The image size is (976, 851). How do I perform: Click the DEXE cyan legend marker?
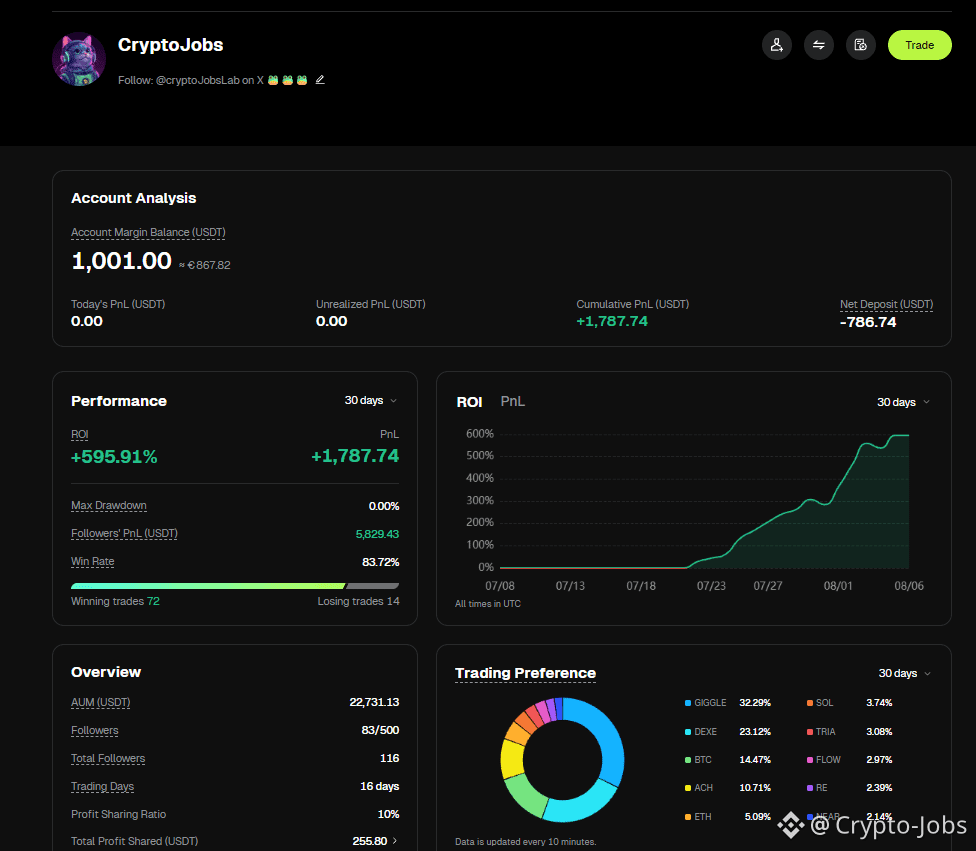coord(688,731)
